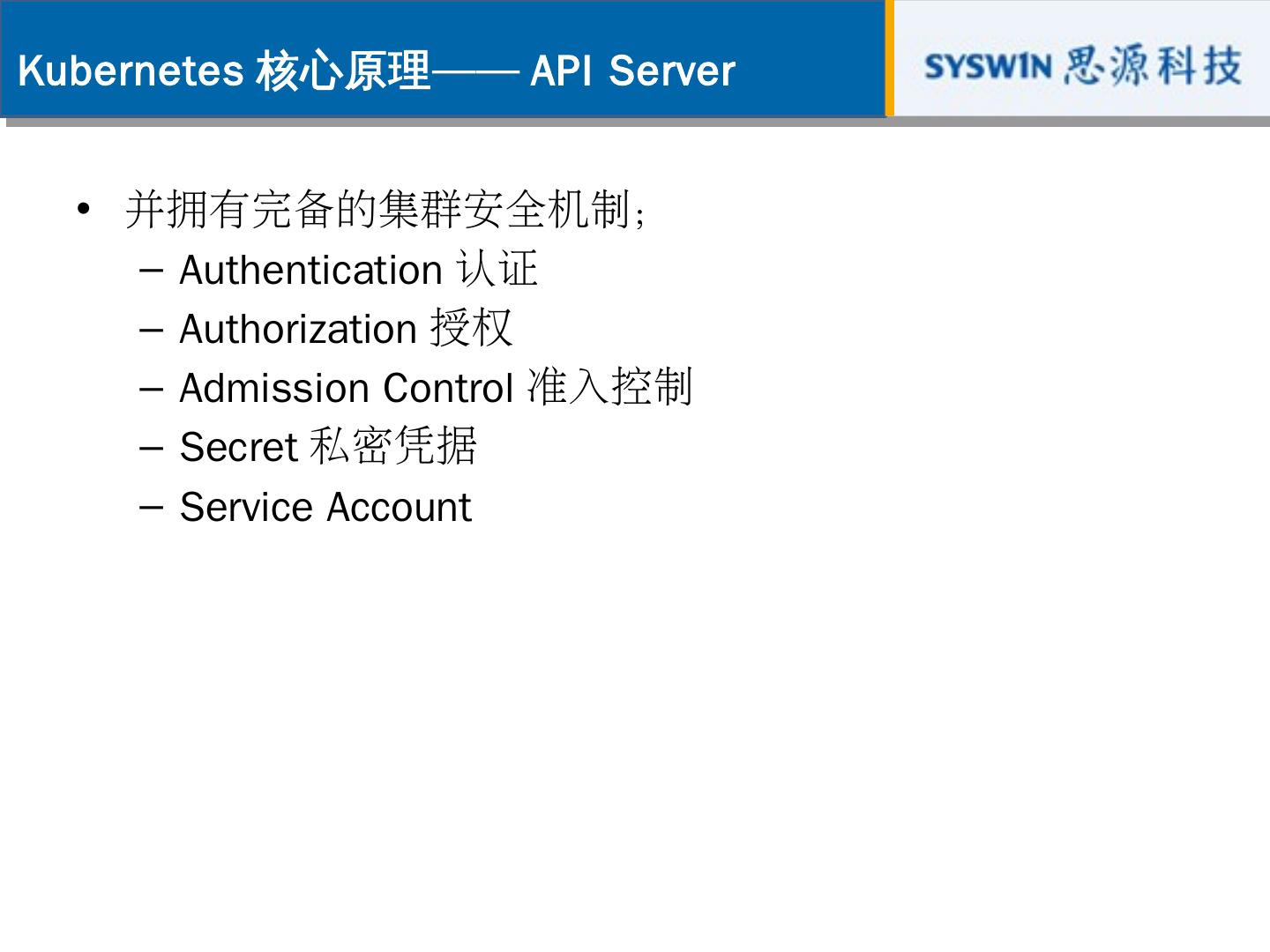Click the word 'Authorization'

298,329
